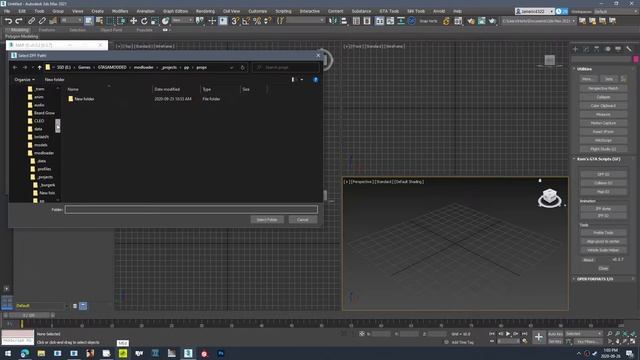Viewport: 640px width, 360px height.
Task: Open the selection filter dropdown
Action: point(71,20)
